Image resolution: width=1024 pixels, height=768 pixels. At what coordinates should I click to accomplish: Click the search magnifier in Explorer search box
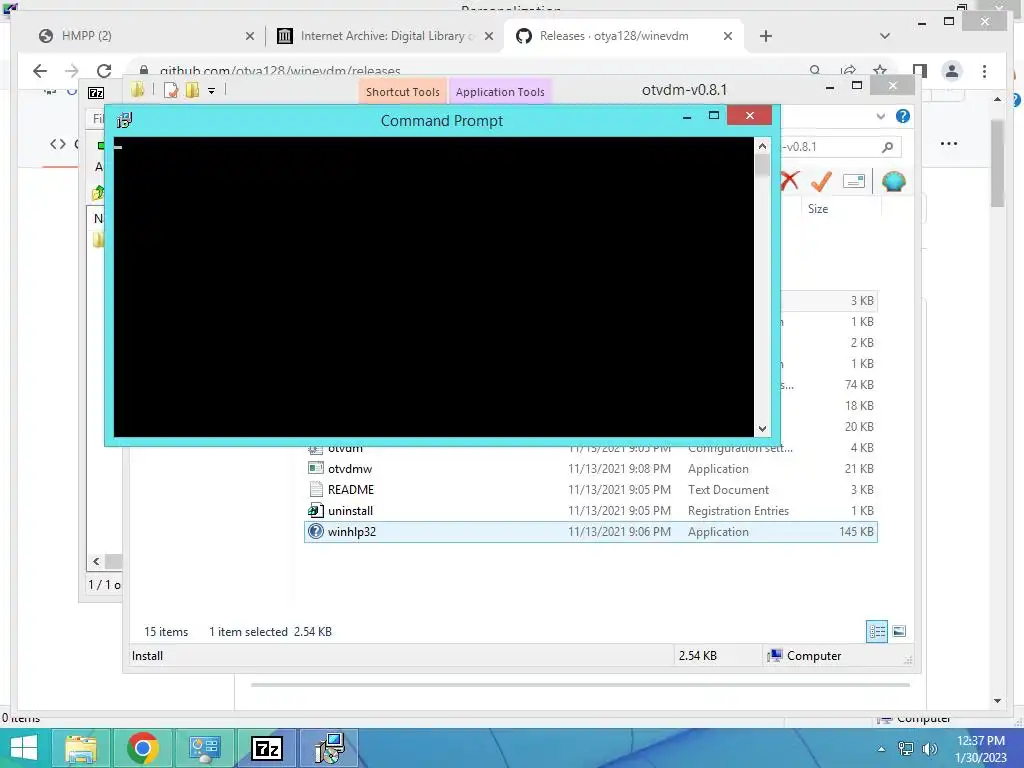(x=887, y=147)
